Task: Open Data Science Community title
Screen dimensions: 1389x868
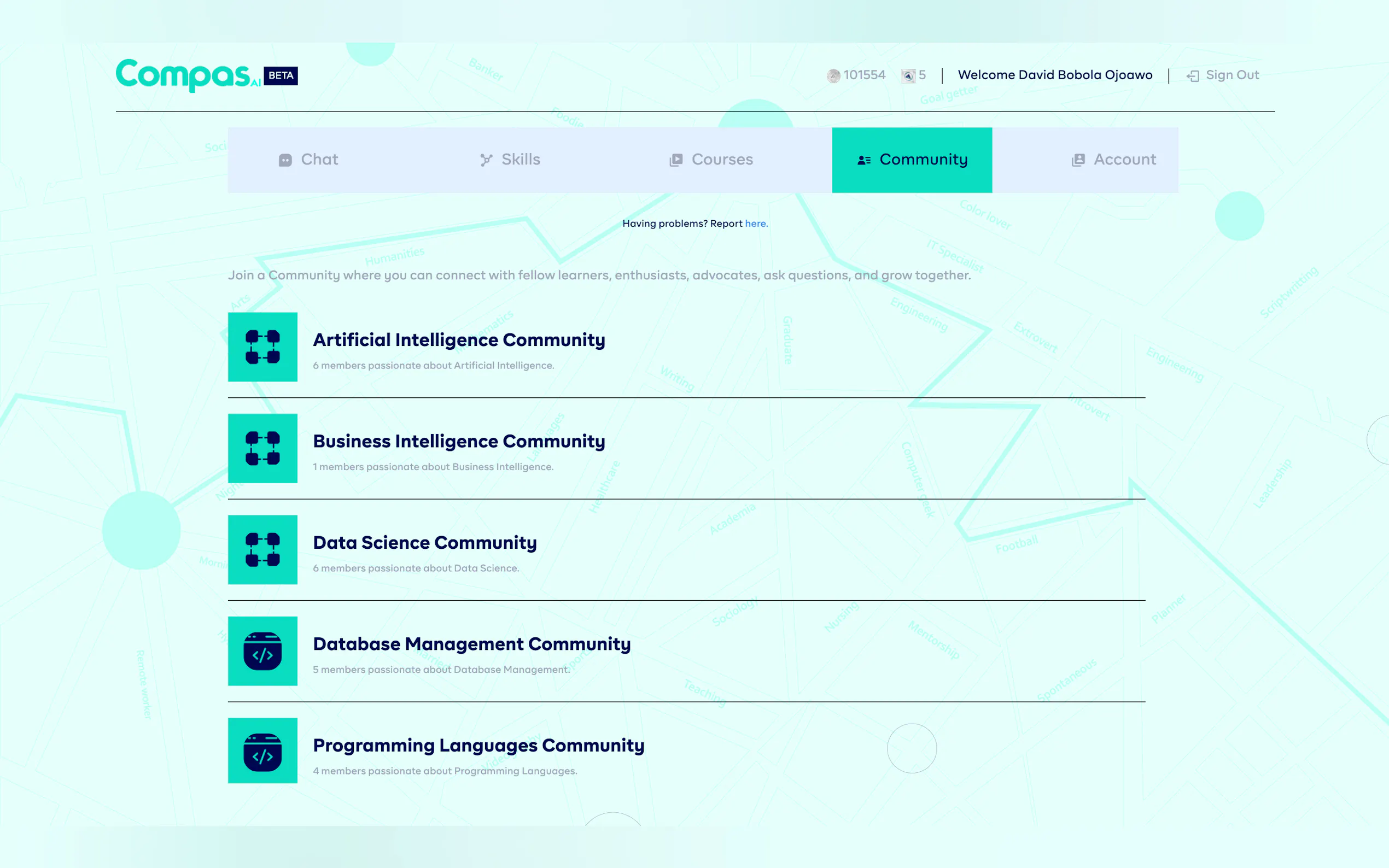Action: click(424, 542)
